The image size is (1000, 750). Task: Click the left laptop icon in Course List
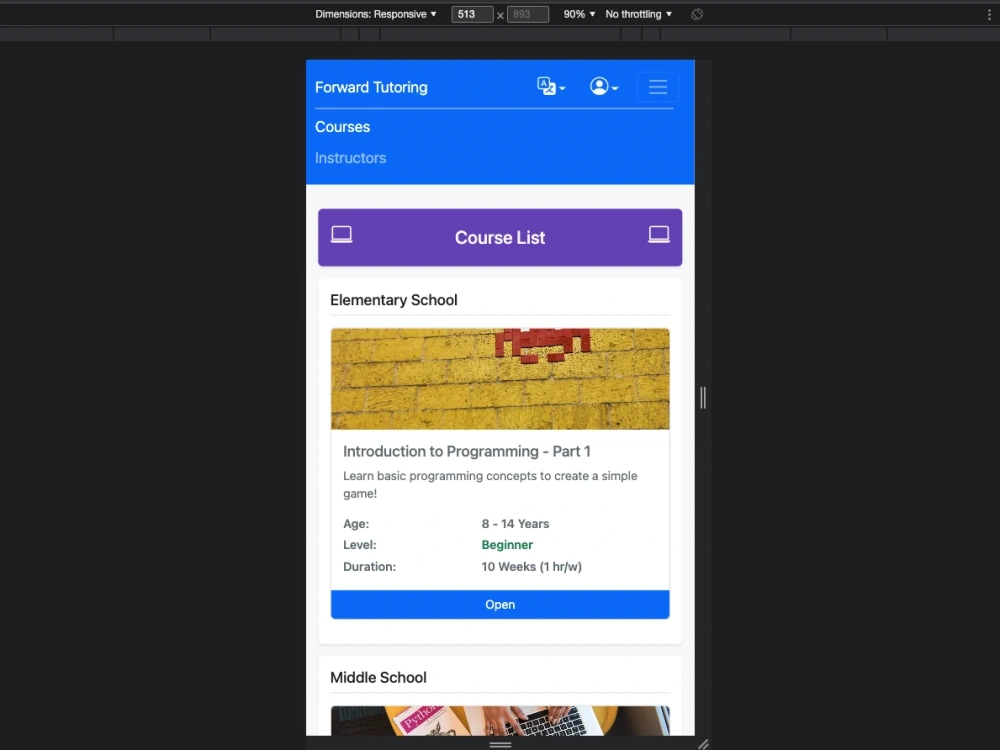coord(341,235)
